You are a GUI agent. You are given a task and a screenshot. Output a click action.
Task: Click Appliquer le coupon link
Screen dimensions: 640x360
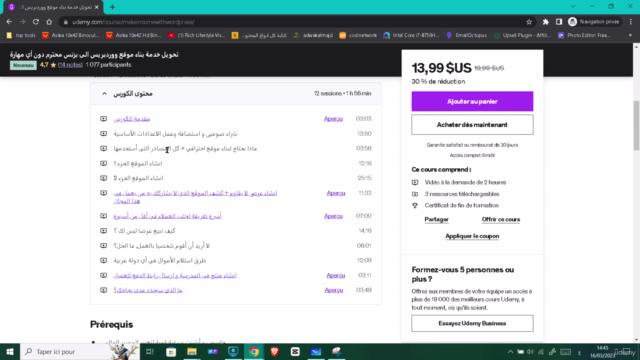coord(472,236)
